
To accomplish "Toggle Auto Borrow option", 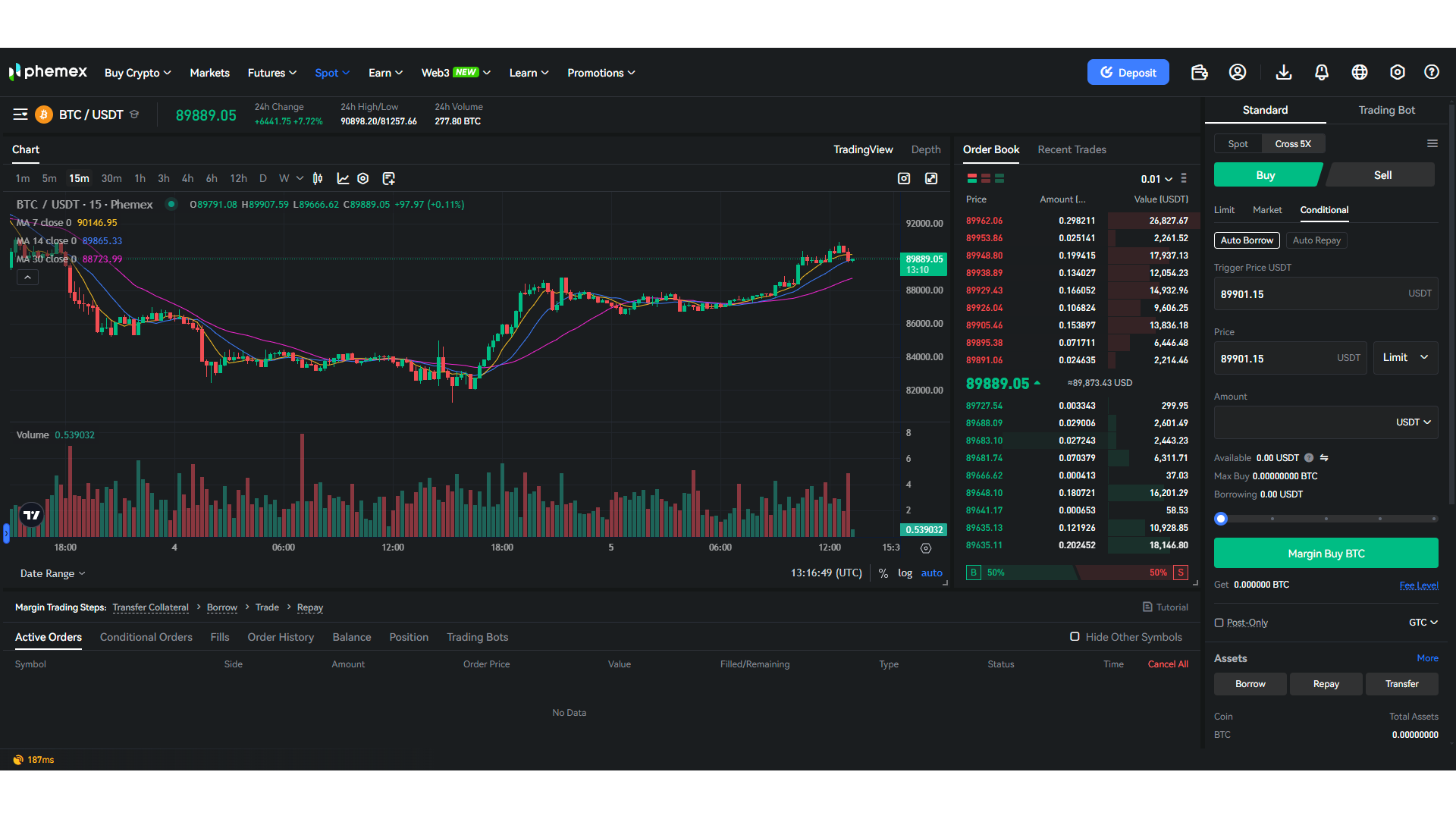I will pyautogui.click(x=1247, y=240).
